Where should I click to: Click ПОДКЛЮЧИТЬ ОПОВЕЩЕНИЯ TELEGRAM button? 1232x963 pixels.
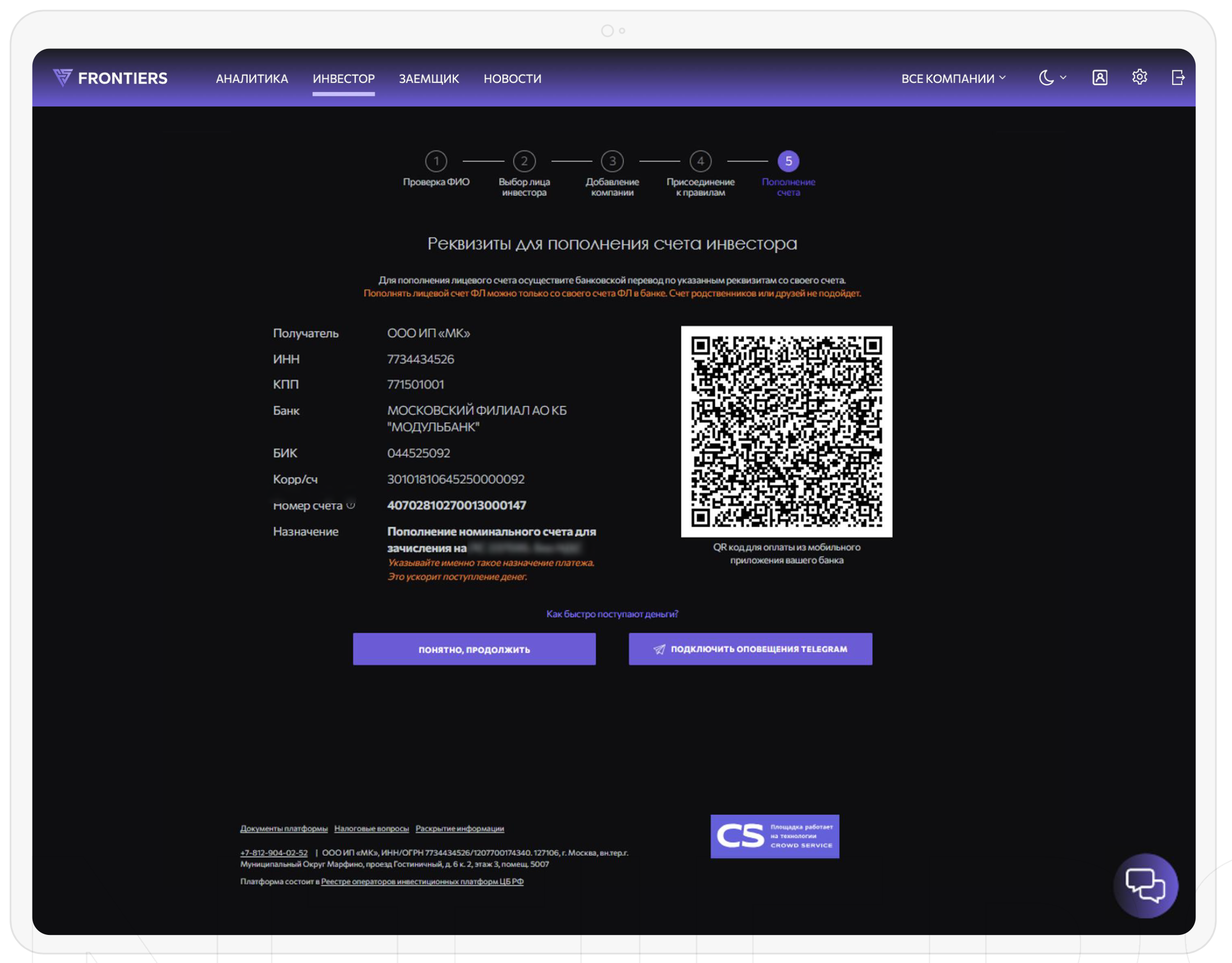[750, 649]
